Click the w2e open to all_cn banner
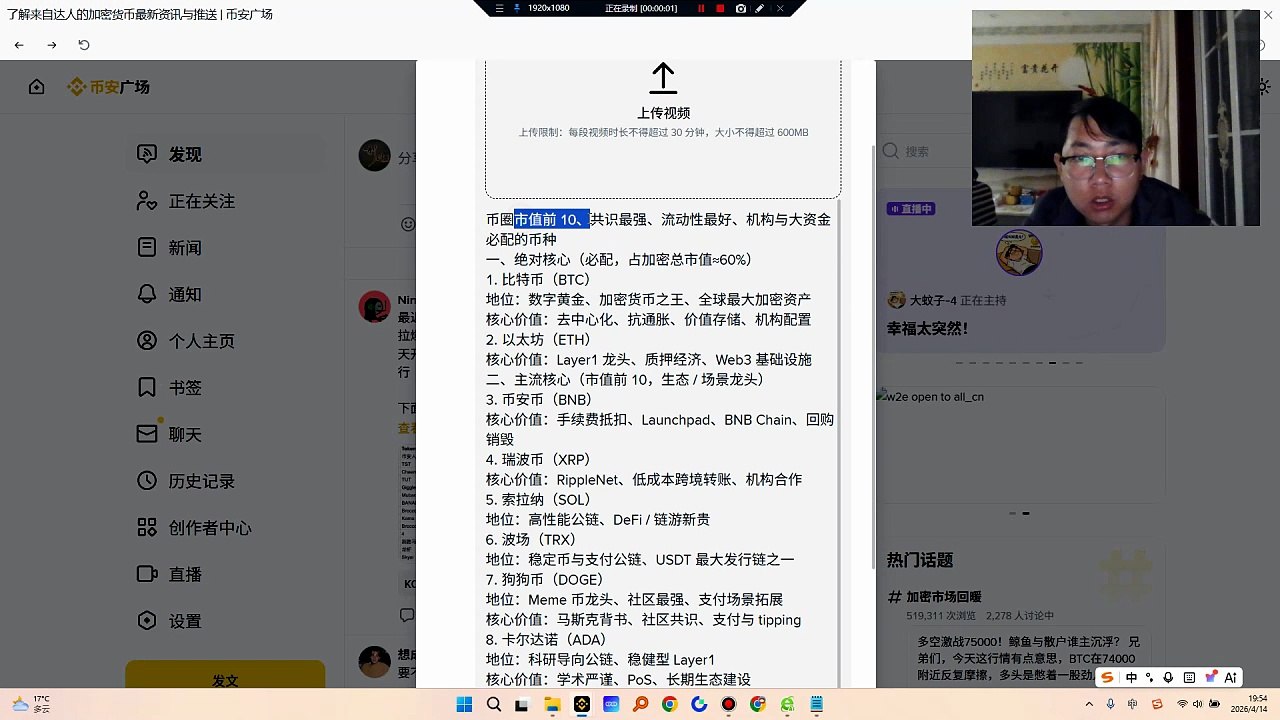1280x720 pixels. point(1020,445)
